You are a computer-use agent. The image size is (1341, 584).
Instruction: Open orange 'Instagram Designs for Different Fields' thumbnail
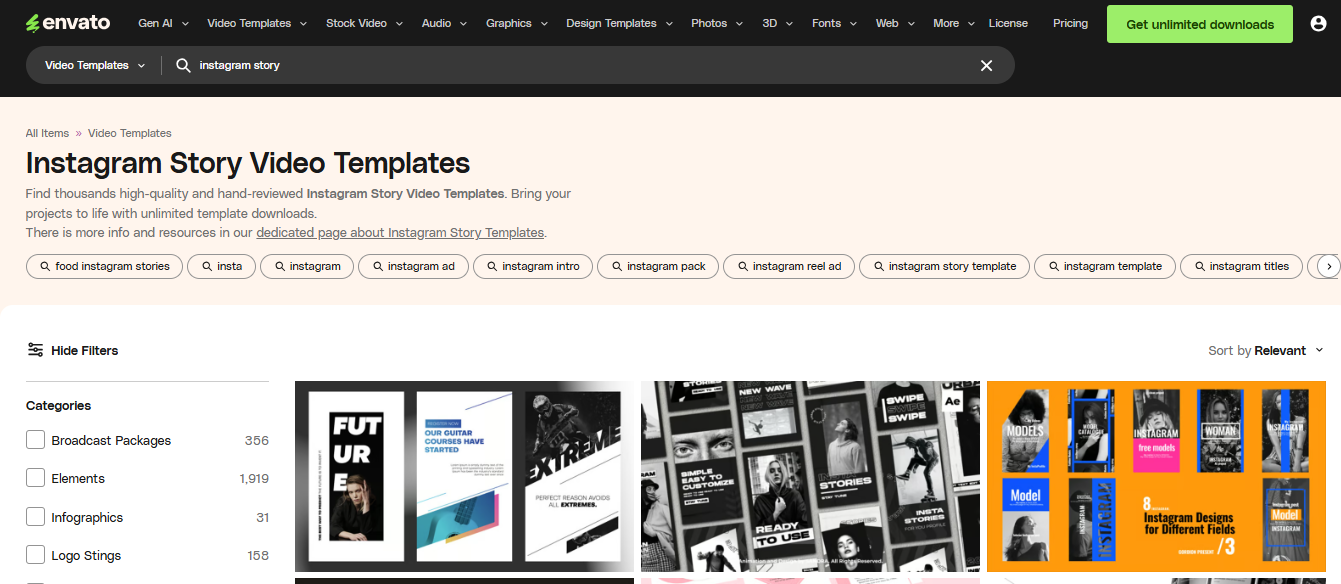pyautogui.click(x=1156, y=476)
